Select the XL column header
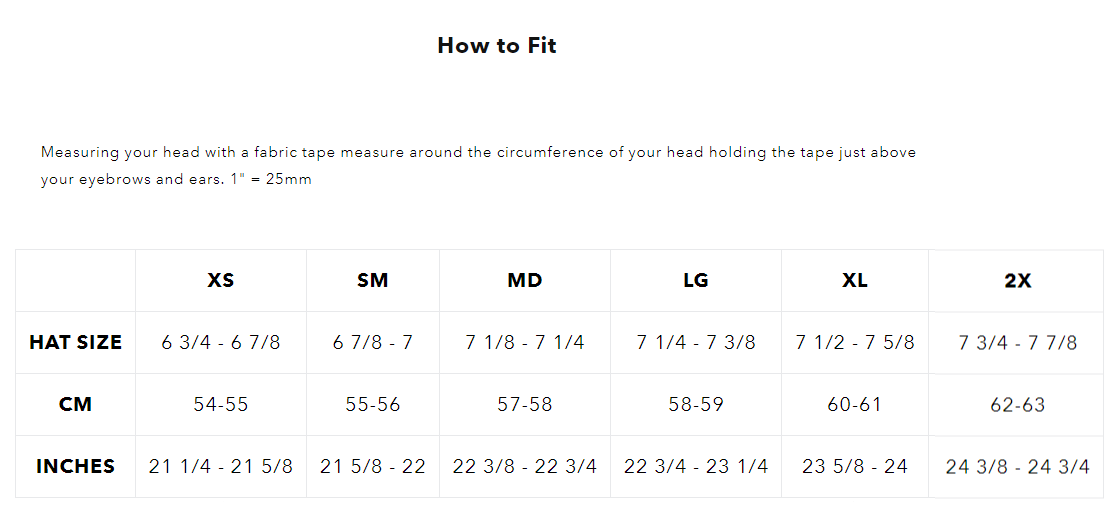The image size is (1116, 531). (x=855, y=281)
